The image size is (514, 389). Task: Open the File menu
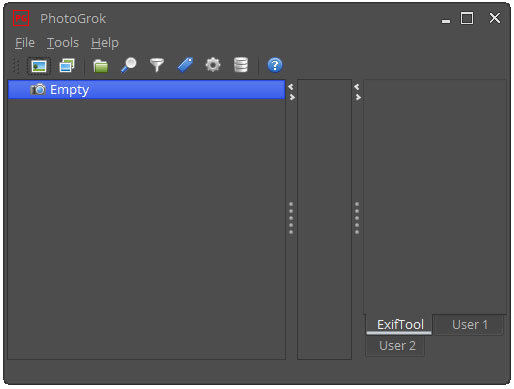25,43
